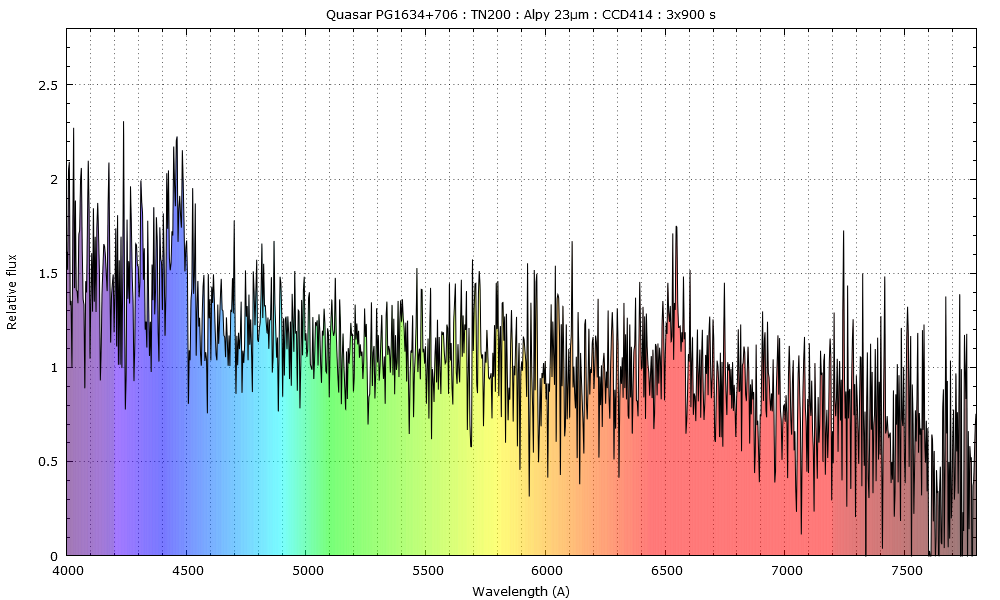Click the green spectrum band near 5100 Å

(x=331, y=480)
